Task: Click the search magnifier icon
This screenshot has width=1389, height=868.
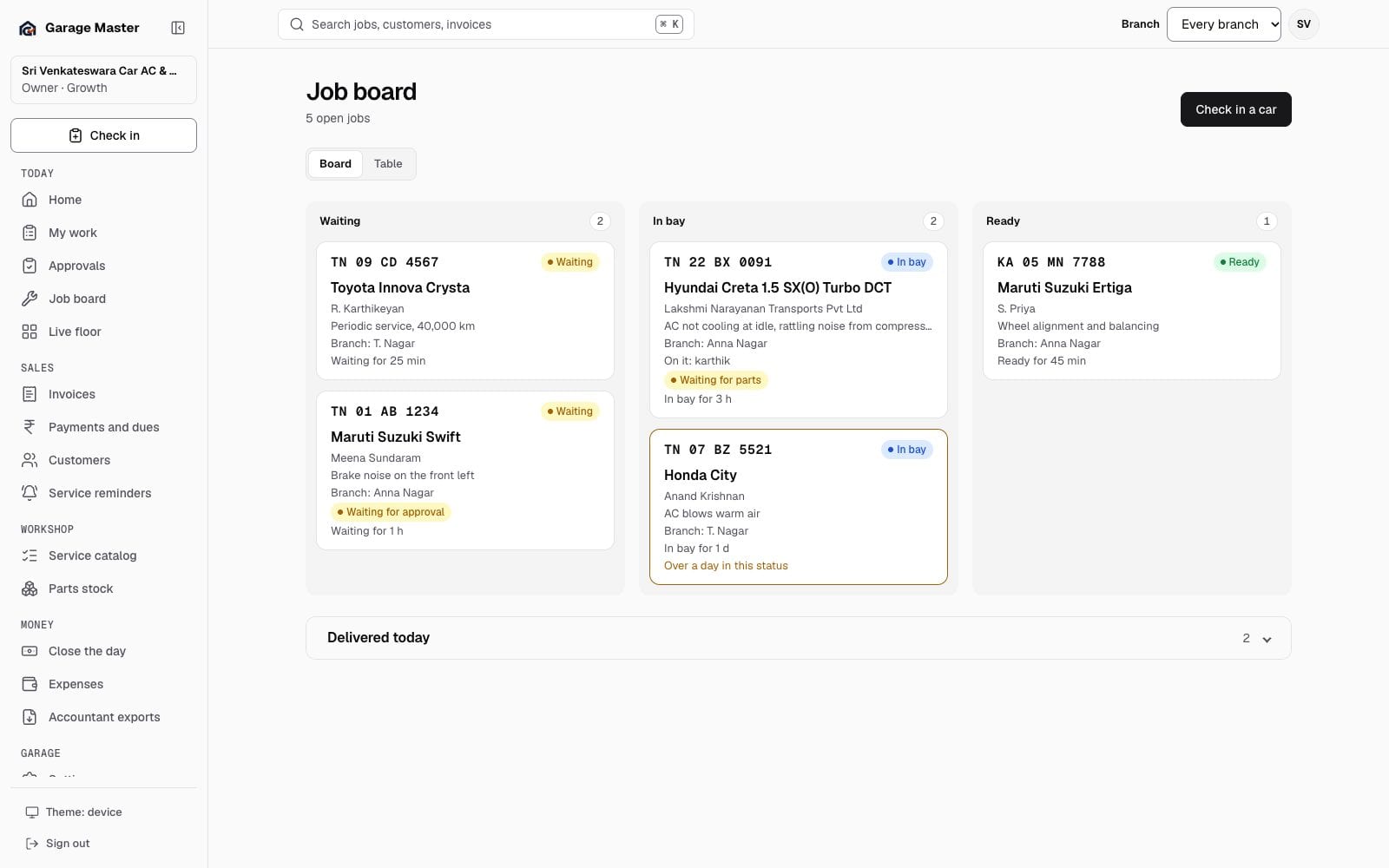Action: (297, 24)
